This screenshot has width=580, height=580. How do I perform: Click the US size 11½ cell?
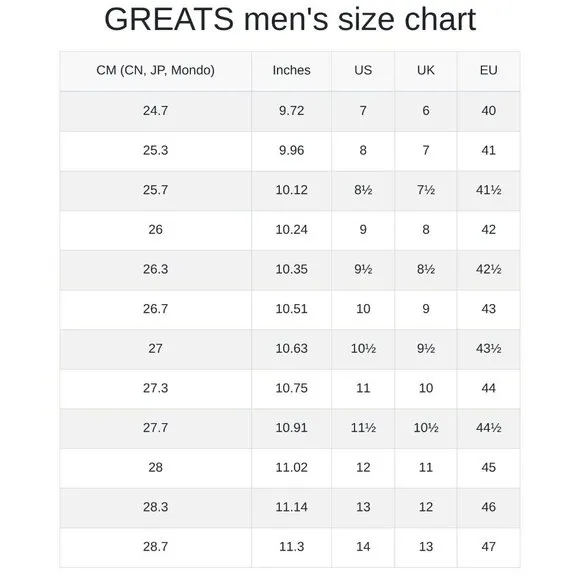(363, 428)
